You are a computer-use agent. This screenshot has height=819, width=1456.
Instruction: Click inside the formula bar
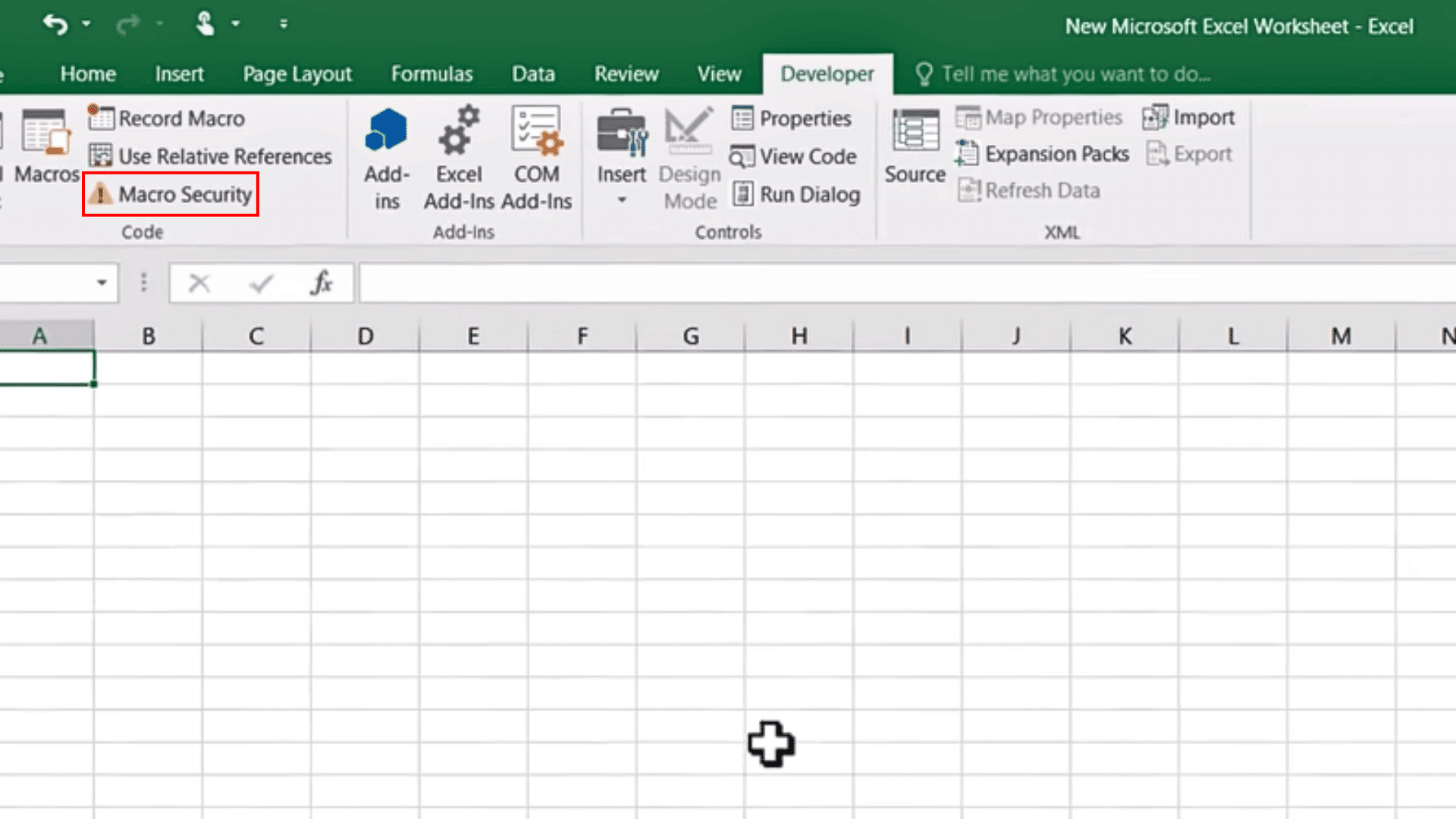(907, 283)
